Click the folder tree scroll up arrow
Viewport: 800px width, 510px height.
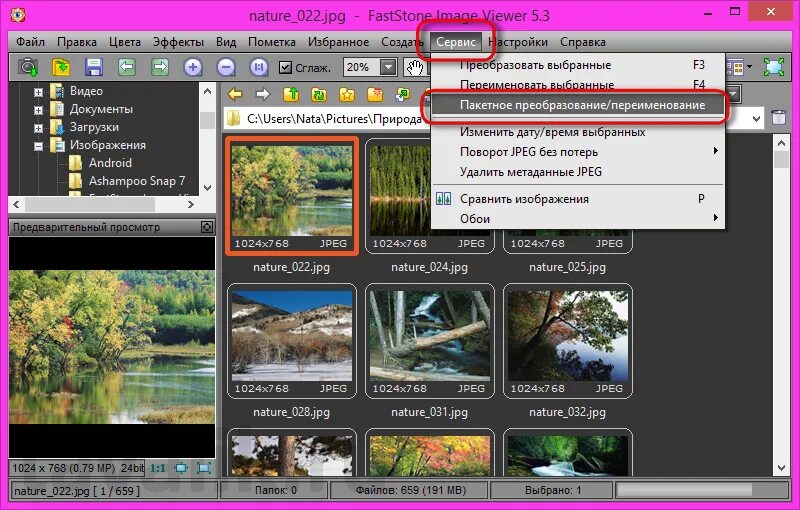[207, 91]
